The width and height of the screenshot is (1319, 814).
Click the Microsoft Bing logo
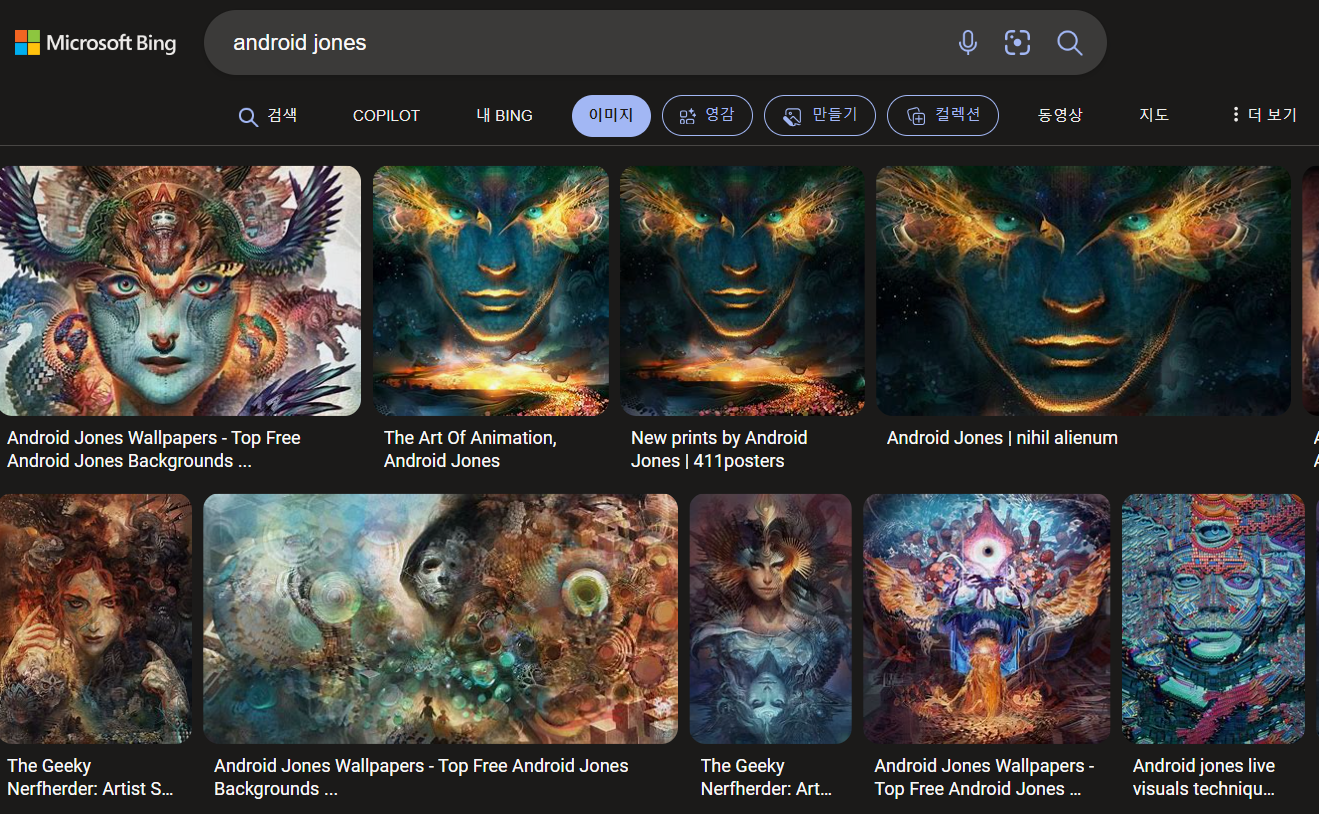(x=95, y=42)
